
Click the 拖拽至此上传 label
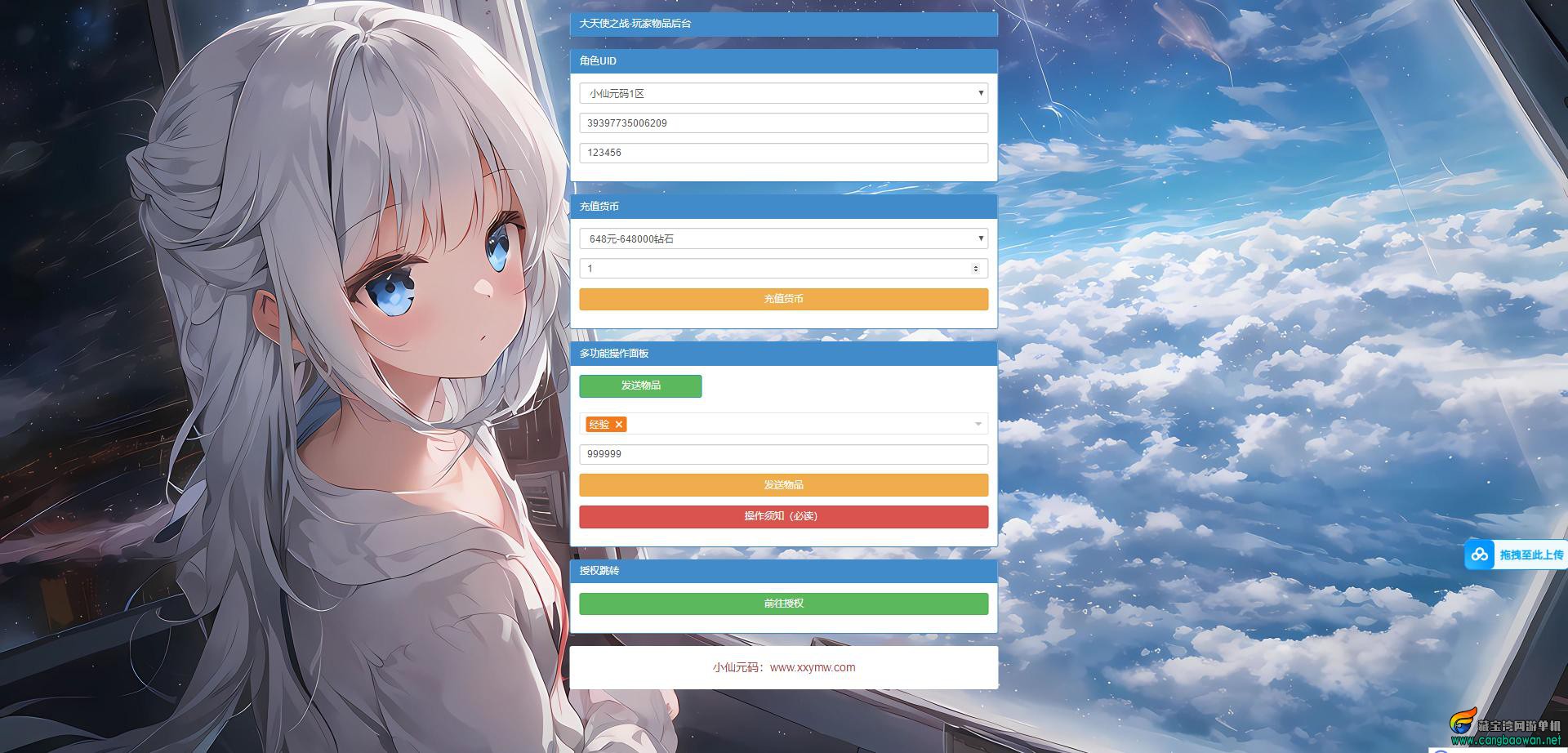click(x=1531, y=555)
